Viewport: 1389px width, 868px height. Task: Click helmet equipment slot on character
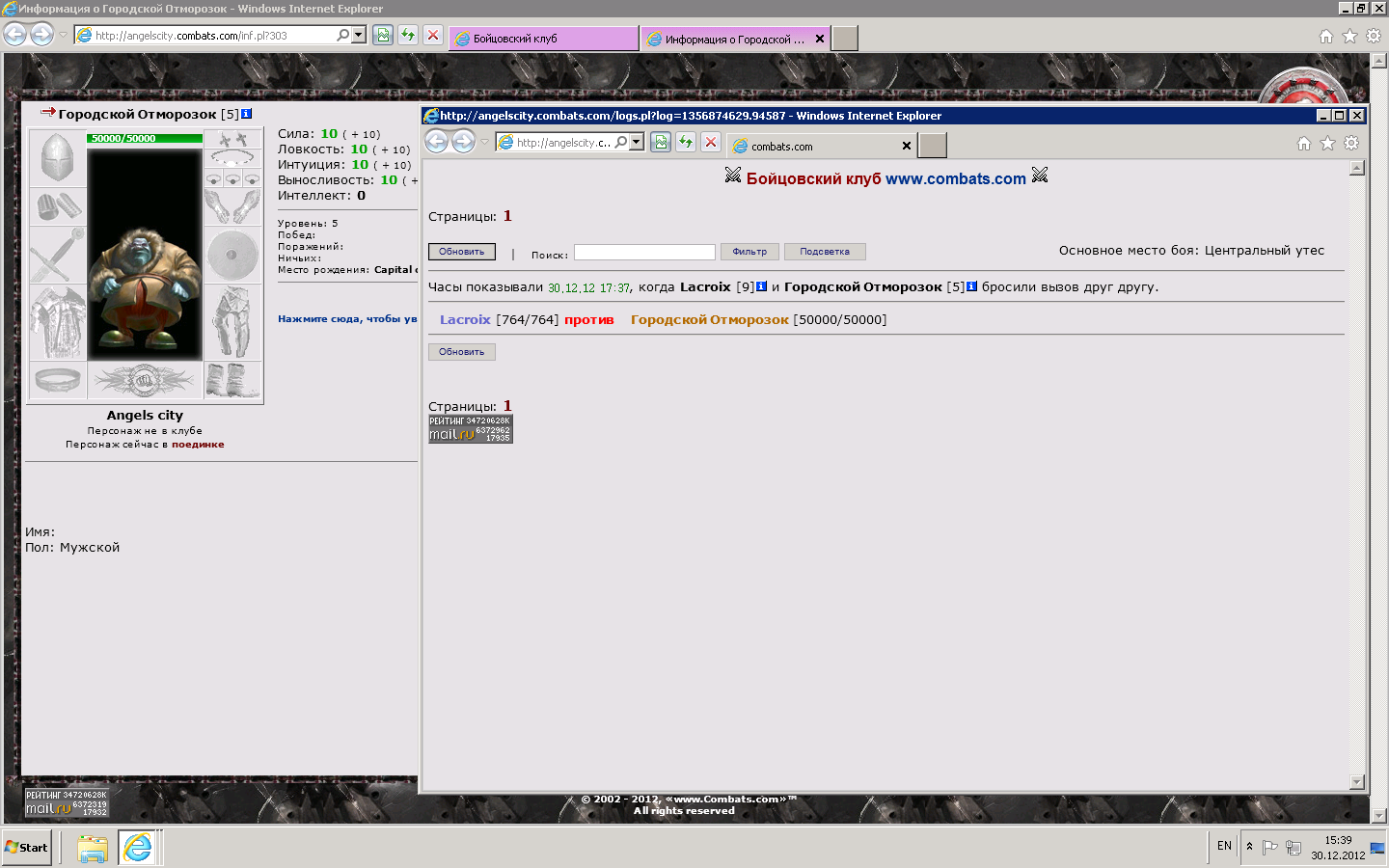click(58, 159)
